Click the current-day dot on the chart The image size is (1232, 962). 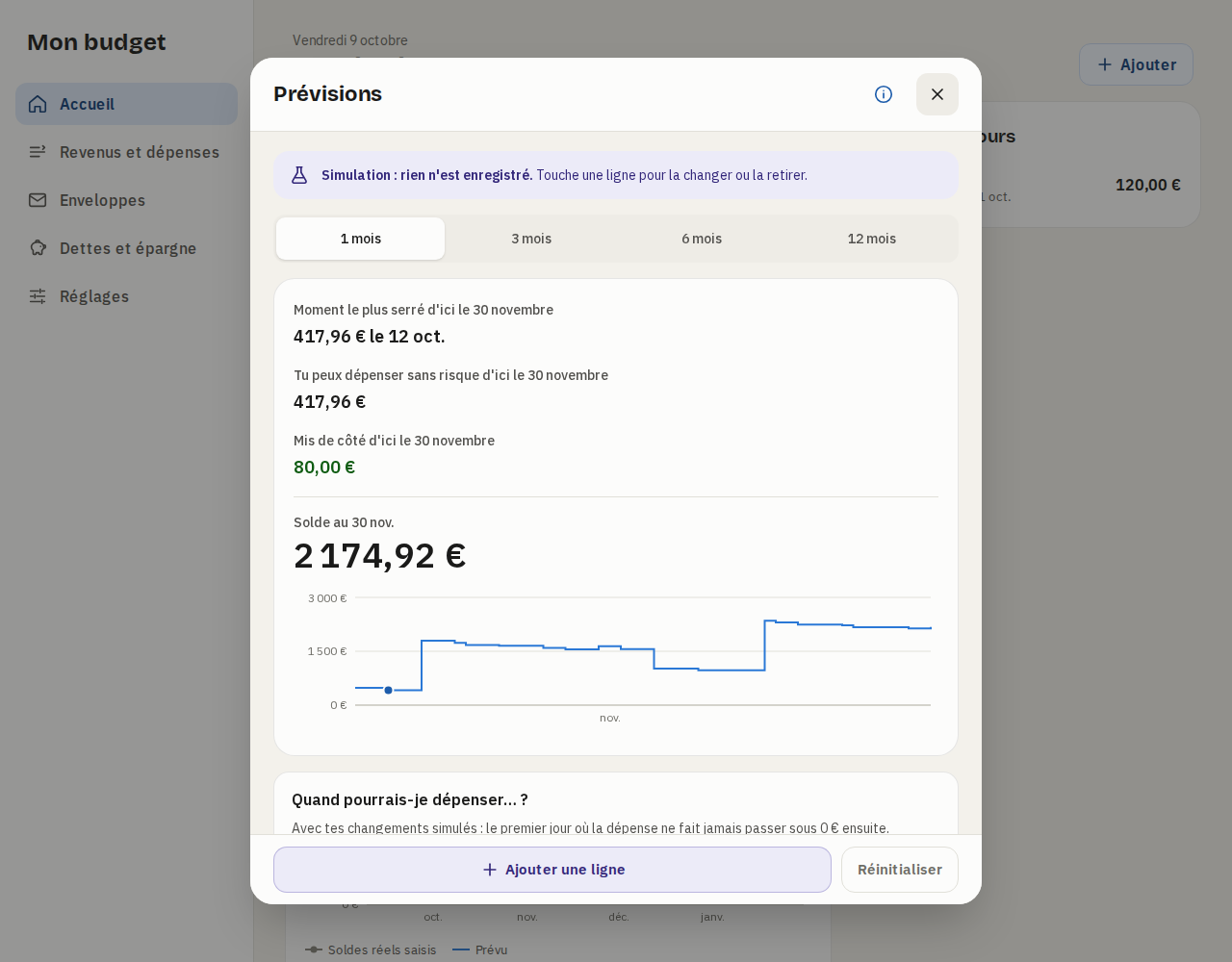point(388,690)
